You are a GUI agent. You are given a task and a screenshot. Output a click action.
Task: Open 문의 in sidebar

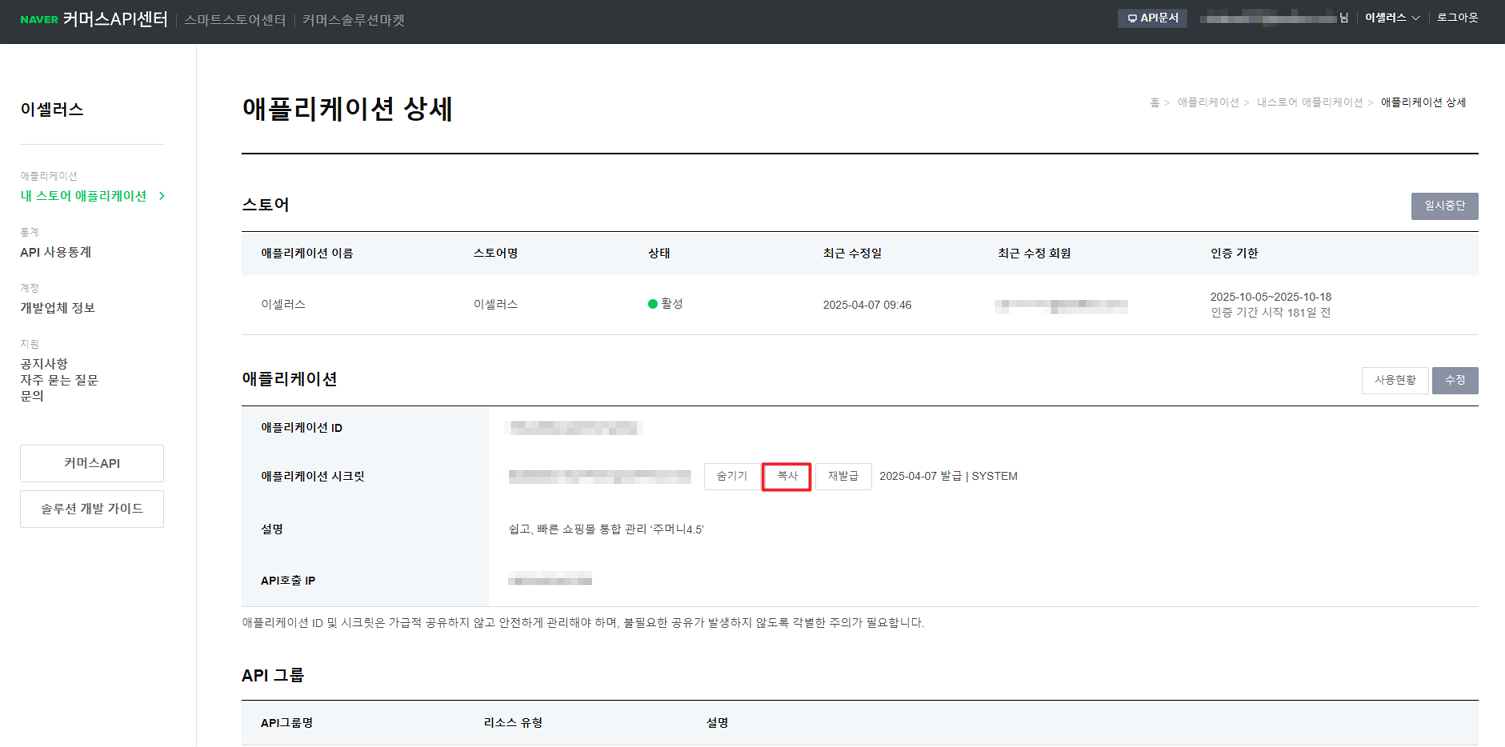(x=32, y=396)
